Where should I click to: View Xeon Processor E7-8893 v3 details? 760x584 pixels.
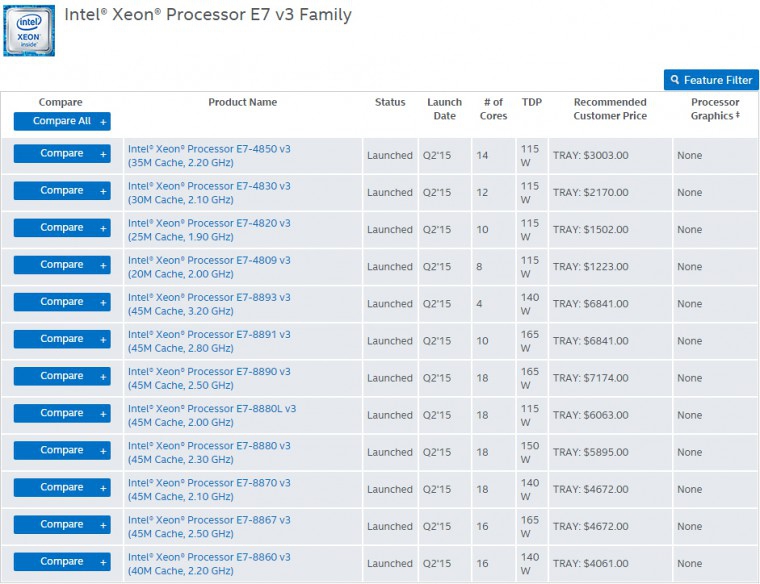(x=209, y=304)
